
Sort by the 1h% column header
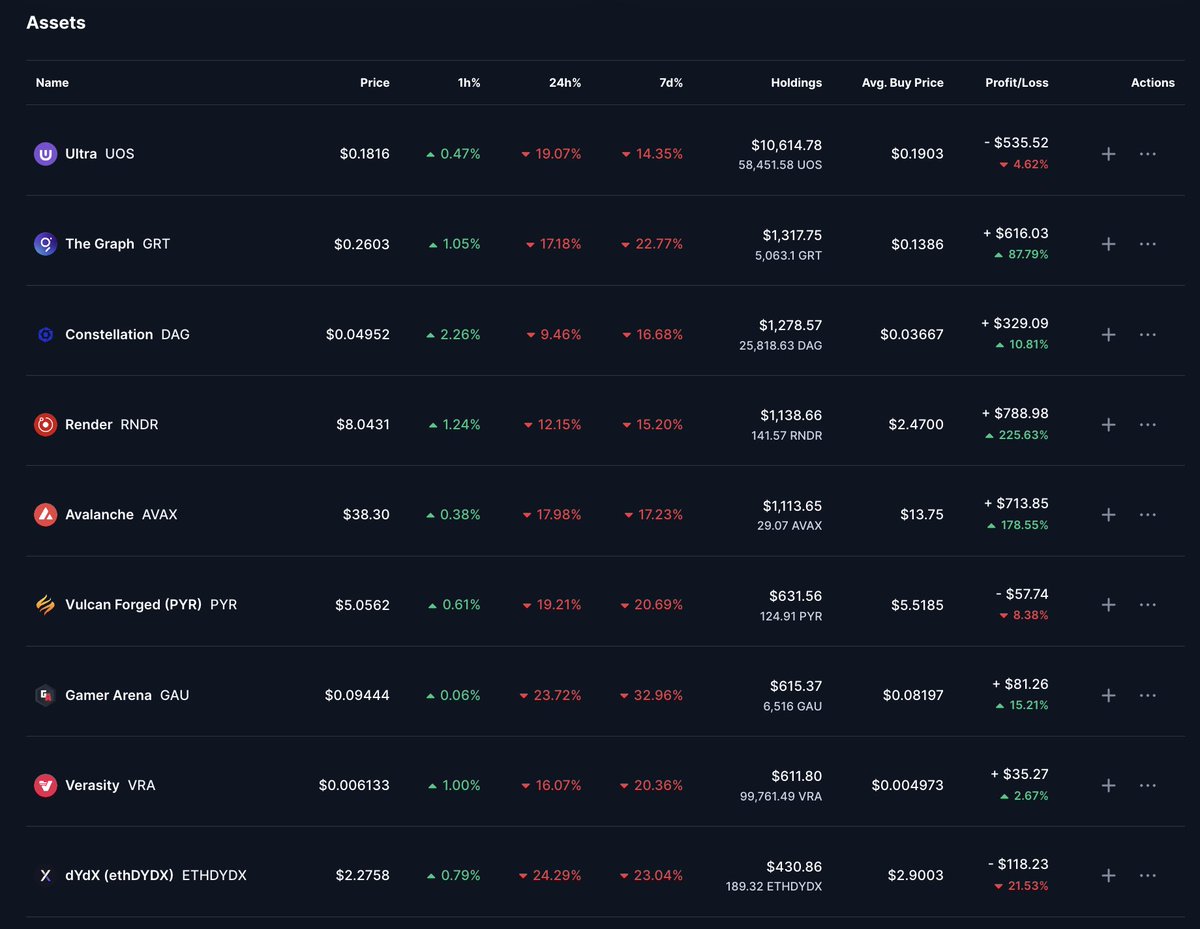[x=469, y=83]
